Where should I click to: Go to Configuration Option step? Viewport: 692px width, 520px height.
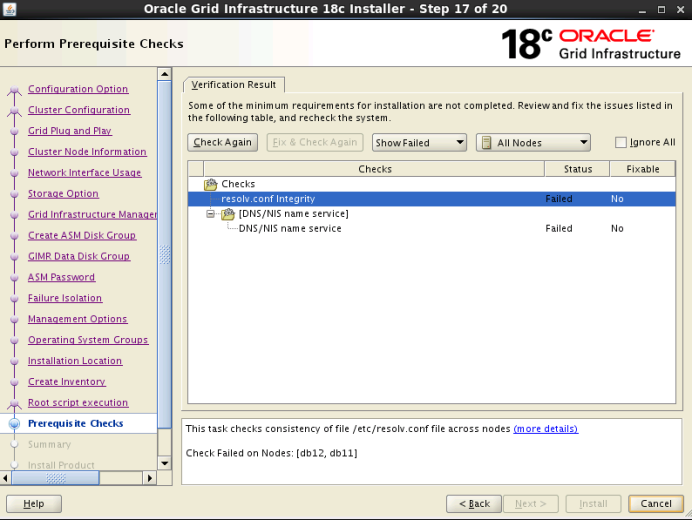click(78, 89)
